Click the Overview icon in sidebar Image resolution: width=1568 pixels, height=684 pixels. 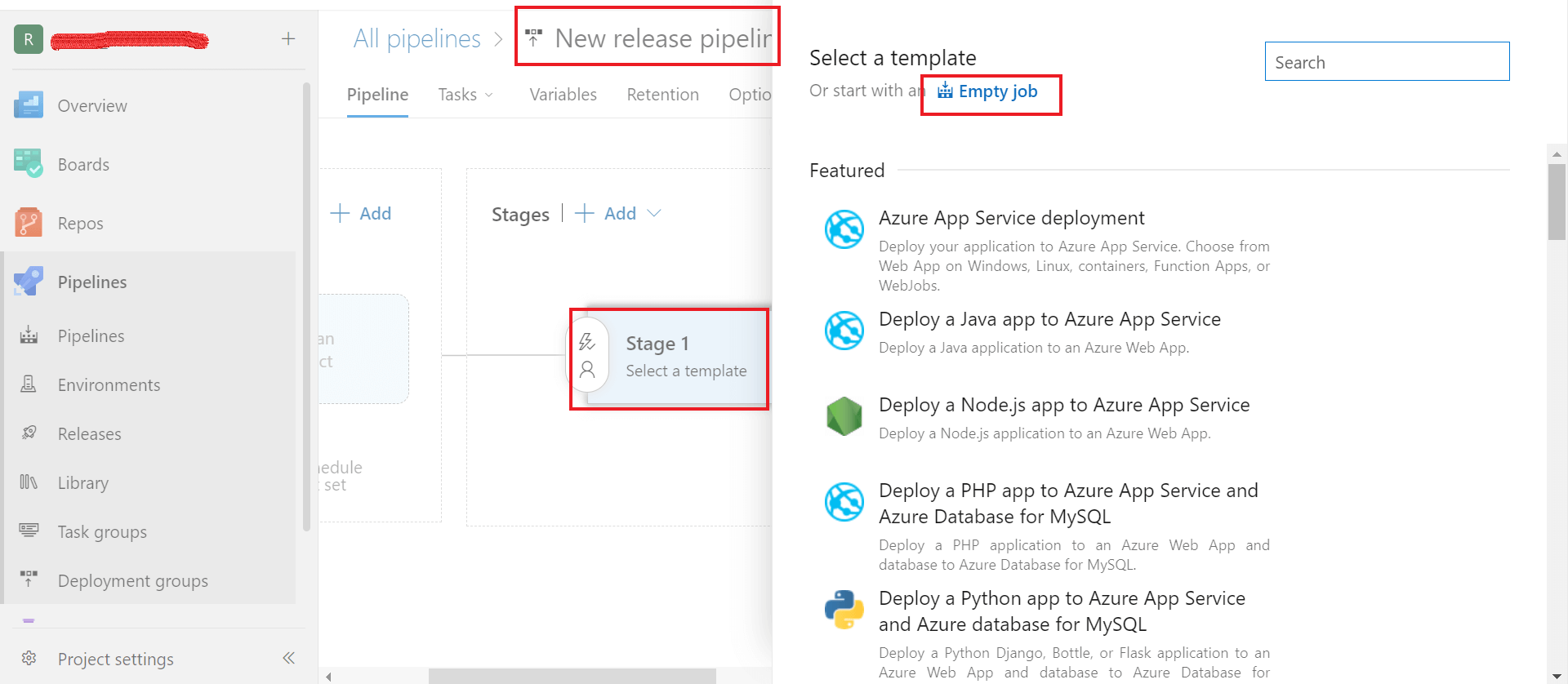(29, 105)
